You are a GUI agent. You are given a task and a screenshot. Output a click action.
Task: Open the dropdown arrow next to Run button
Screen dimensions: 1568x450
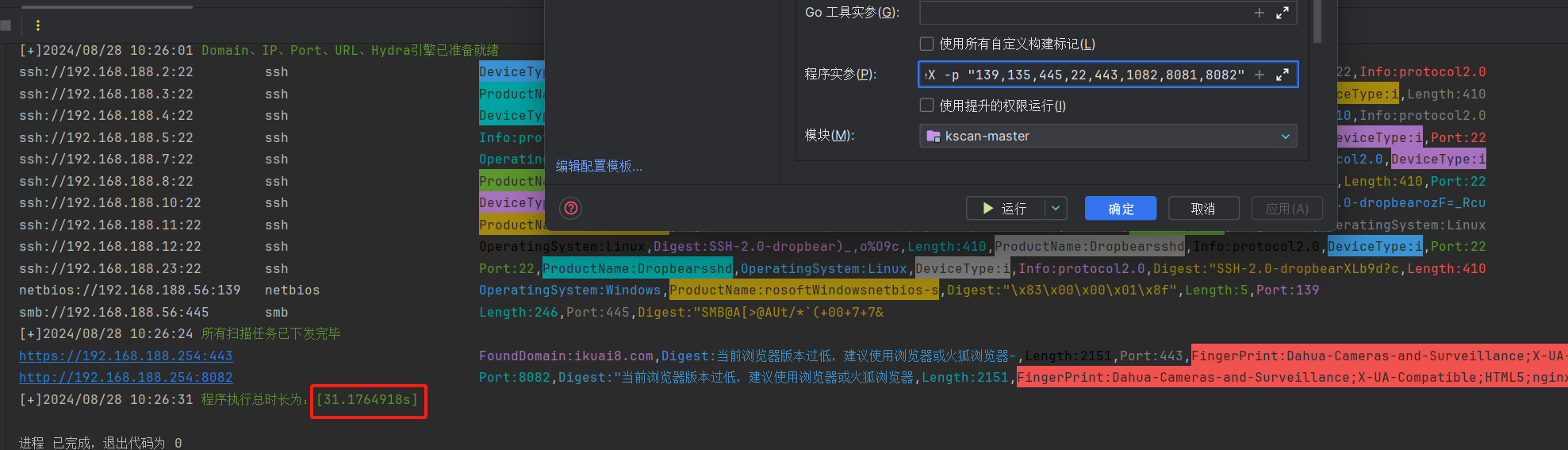[x=1056, y=208]
